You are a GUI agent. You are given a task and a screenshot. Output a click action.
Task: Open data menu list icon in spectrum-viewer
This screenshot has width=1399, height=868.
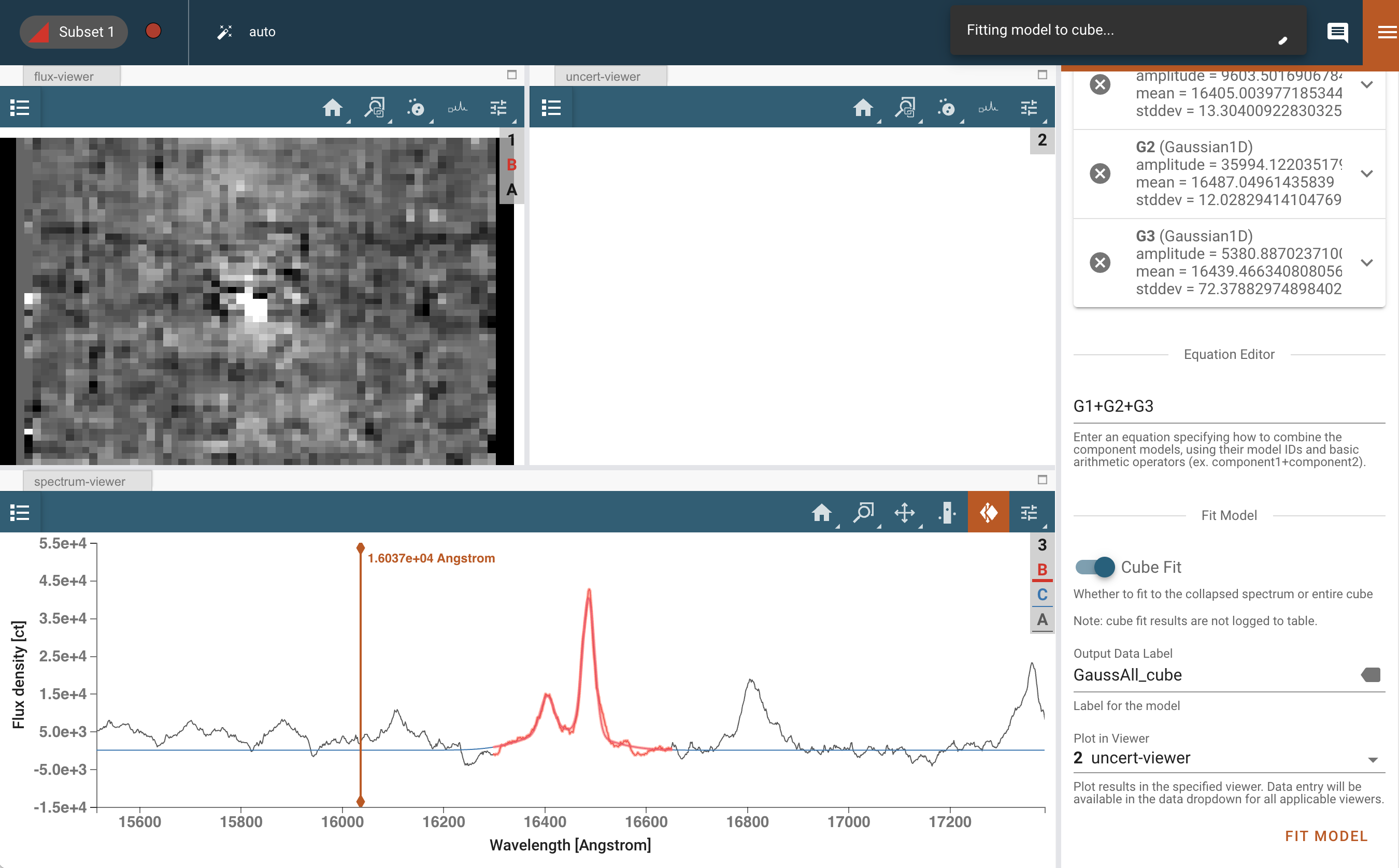click(20, 512)
